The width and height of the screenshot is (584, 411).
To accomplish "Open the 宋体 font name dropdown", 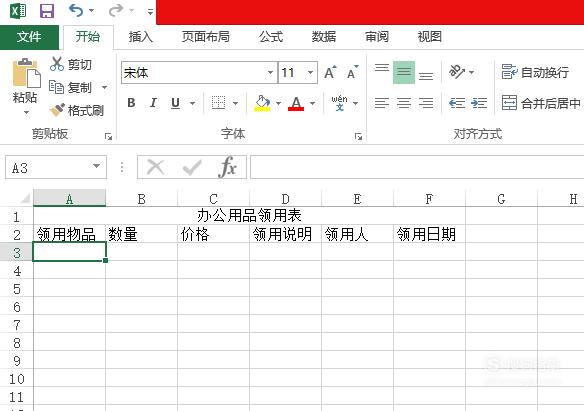I will [x=271, y=73].
